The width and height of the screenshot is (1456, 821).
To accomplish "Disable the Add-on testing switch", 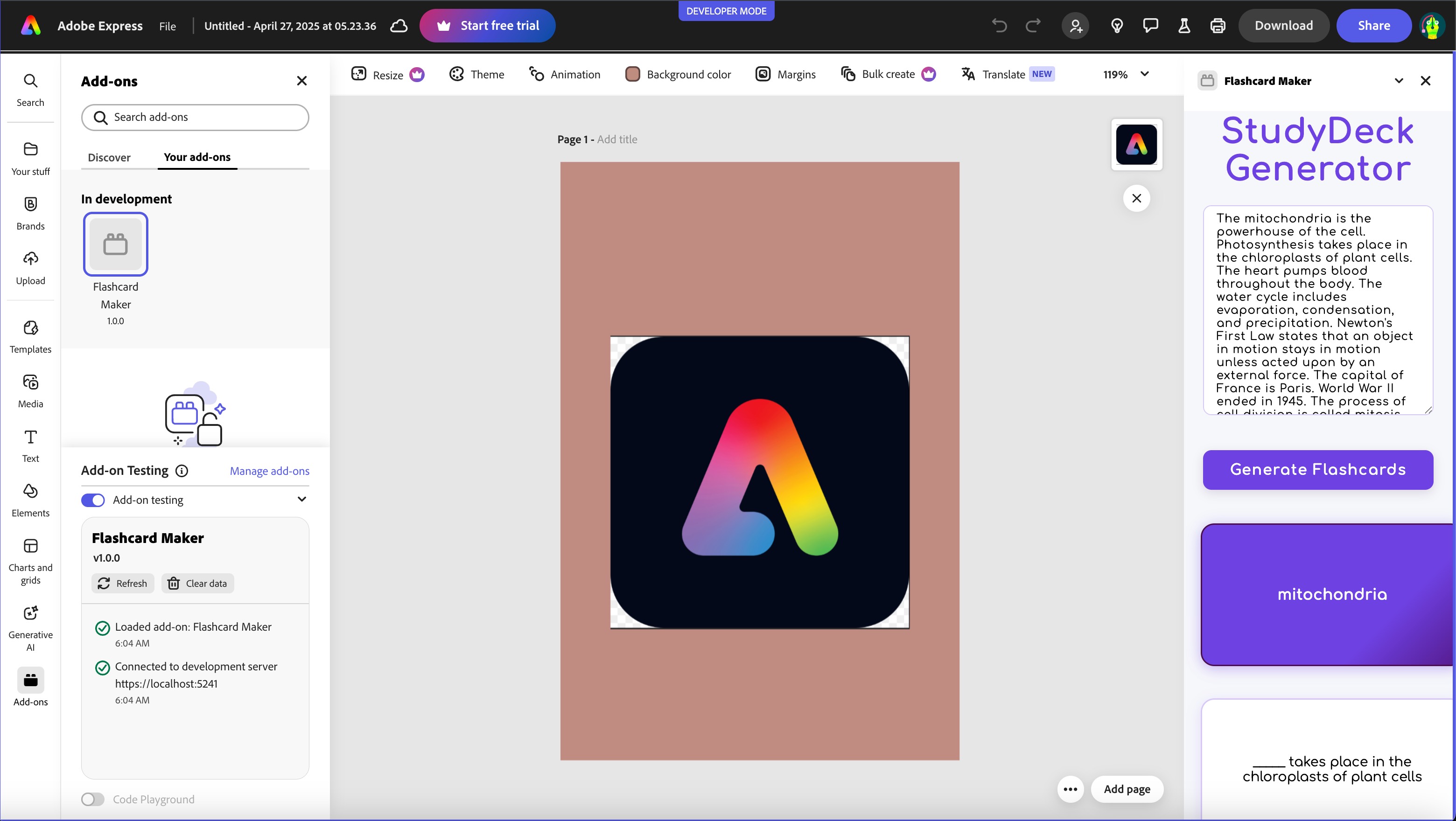I will pos(93,500).
